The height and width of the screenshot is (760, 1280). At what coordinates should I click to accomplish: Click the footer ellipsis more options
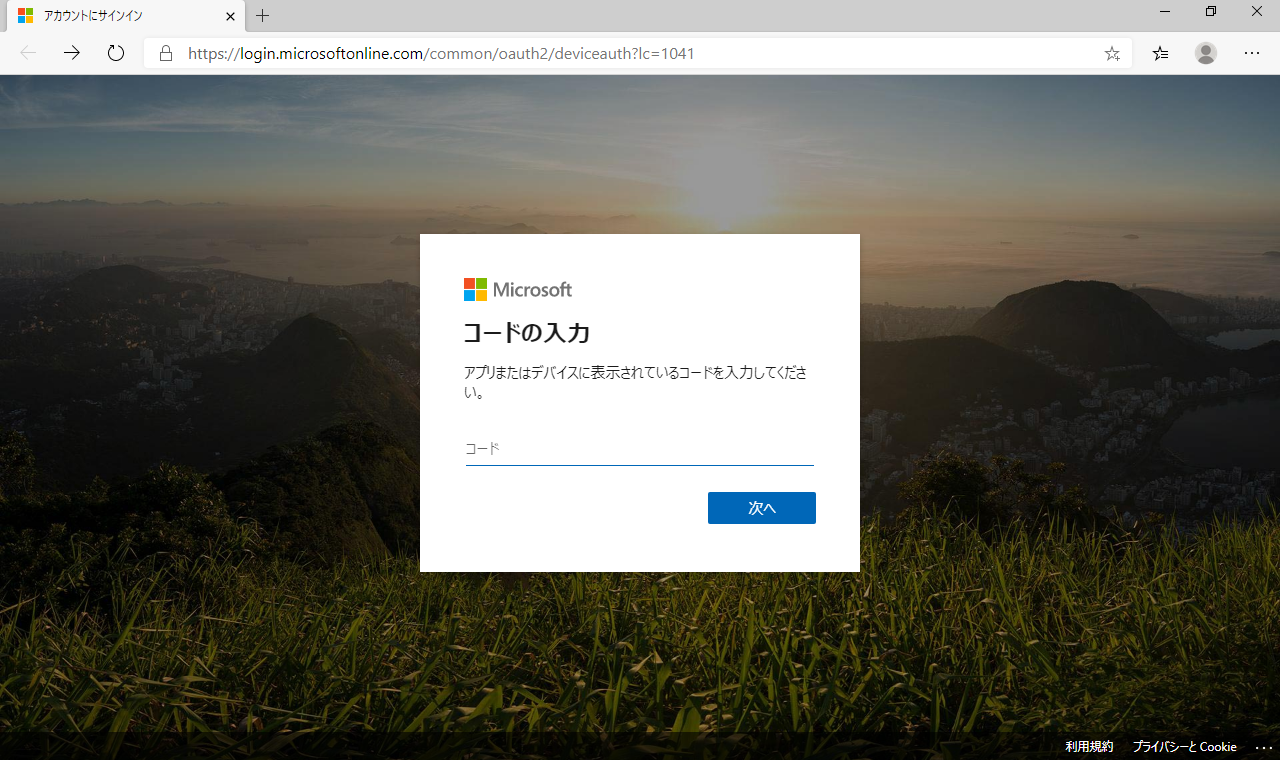coord(1264,747)
